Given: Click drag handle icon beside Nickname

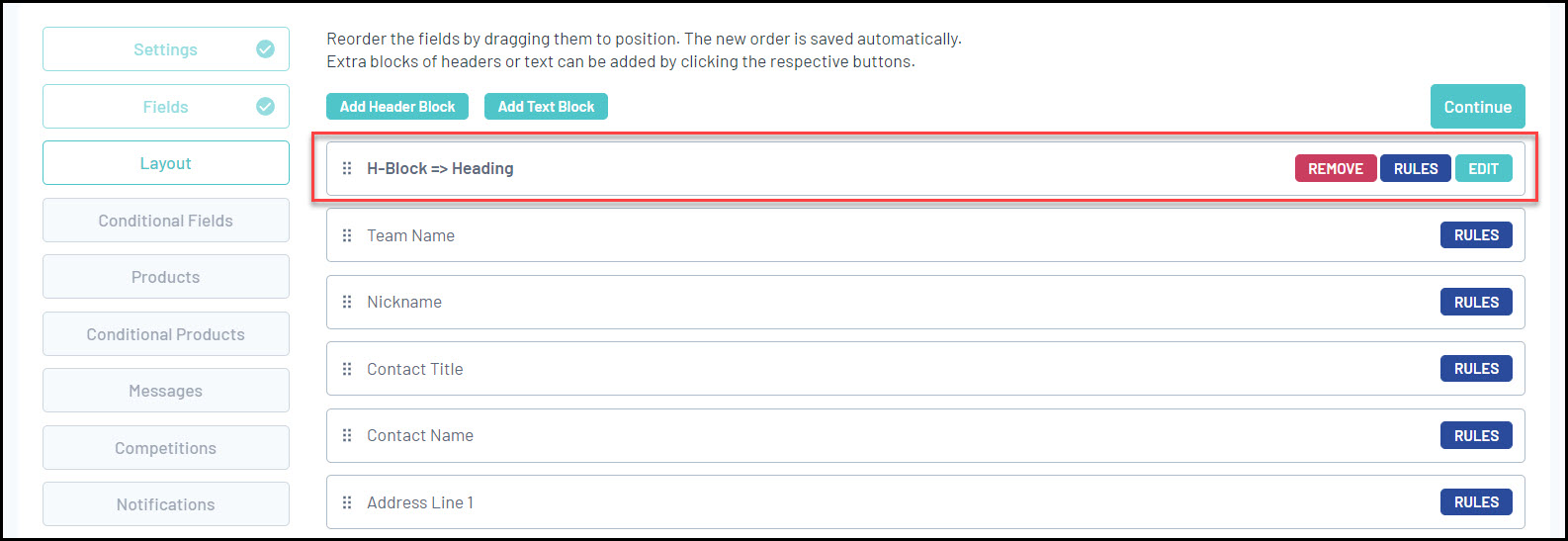Looking at the screenshot, I should tap(347, 302).
